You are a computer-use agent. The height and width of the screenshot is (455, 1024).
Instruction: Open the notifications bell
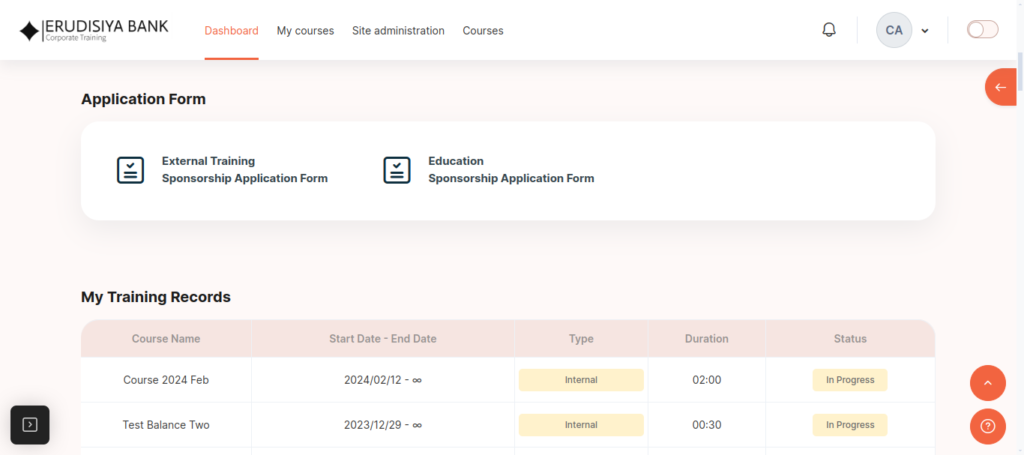(828, 30)
